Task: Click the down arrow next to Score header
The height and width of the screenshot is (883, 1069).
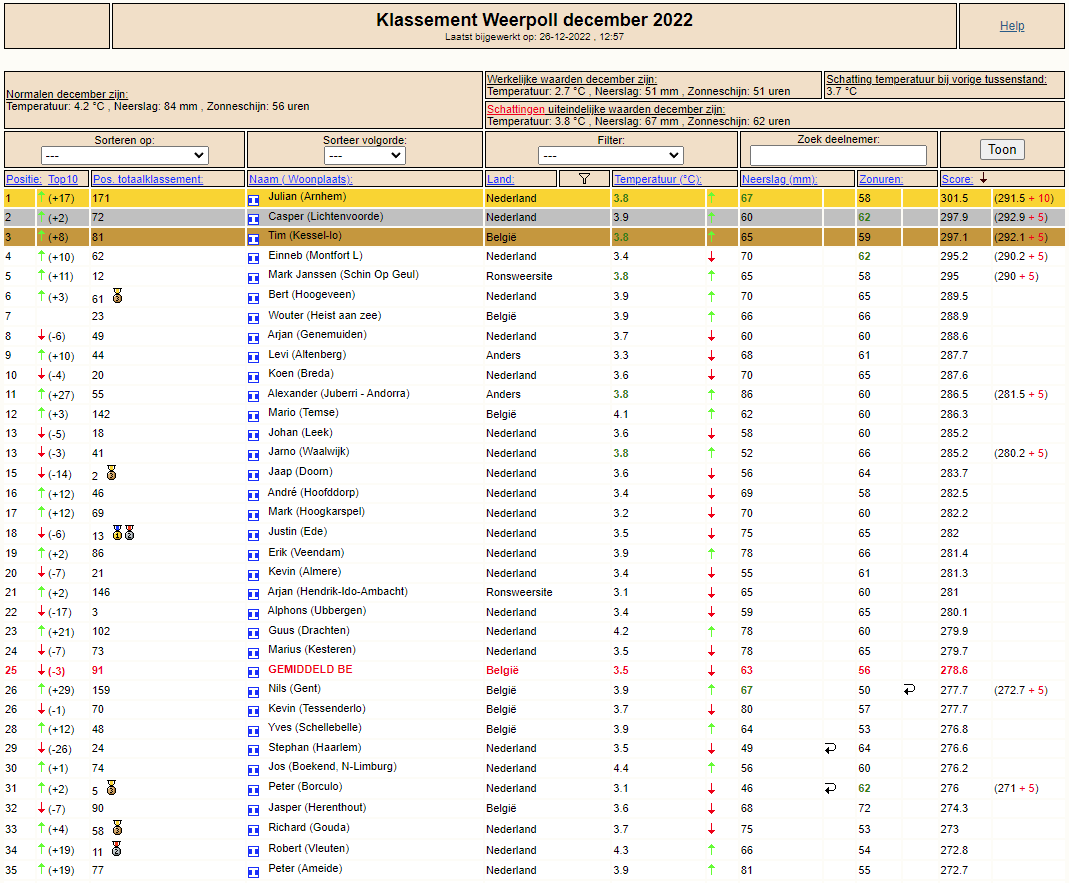Action: click(x=983, y=179)
